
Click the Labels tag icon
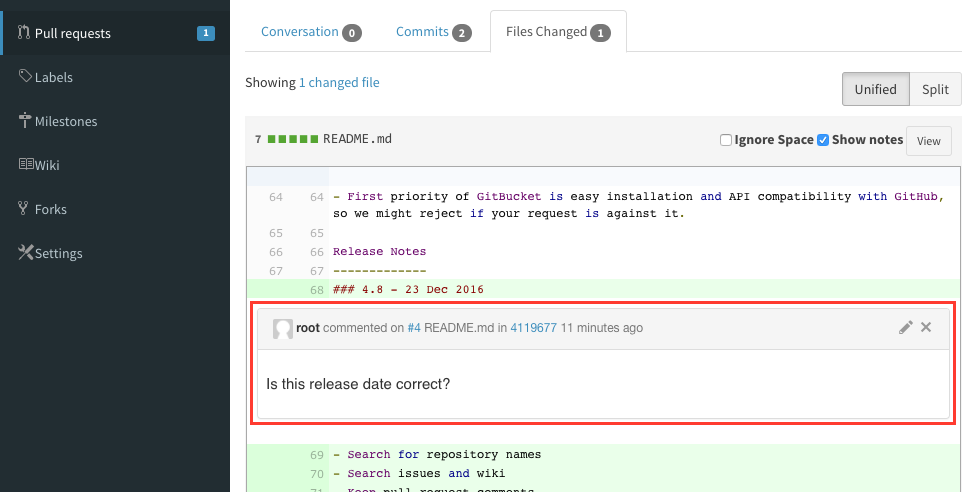[x=25, y=76]
